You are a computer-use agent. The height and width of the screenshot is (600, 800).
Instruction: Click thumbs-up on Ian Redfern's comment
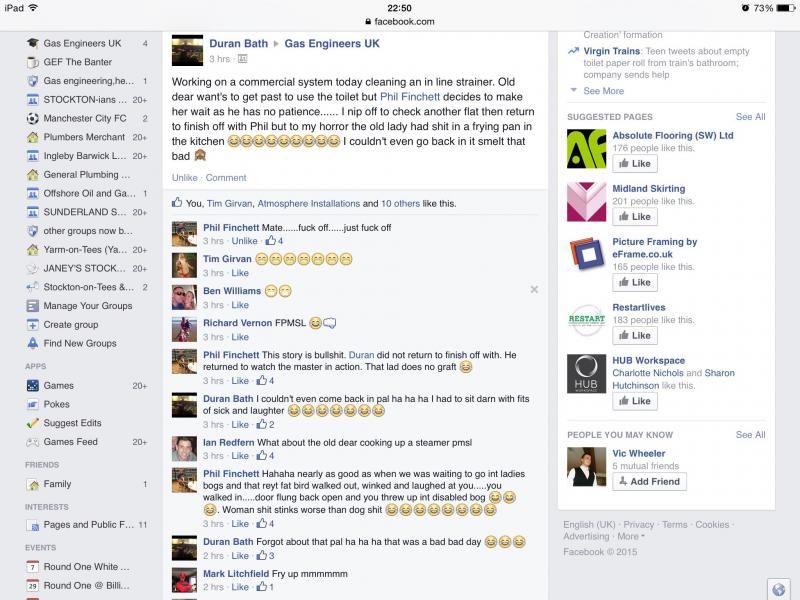[262, 455]
